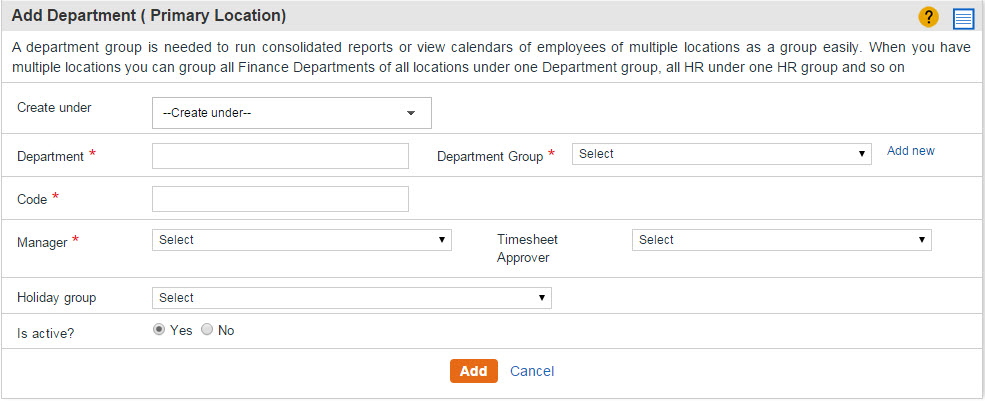This screenshot has height=401, width=985.
Task: Click the orange Add button
Action: [474, 371]
